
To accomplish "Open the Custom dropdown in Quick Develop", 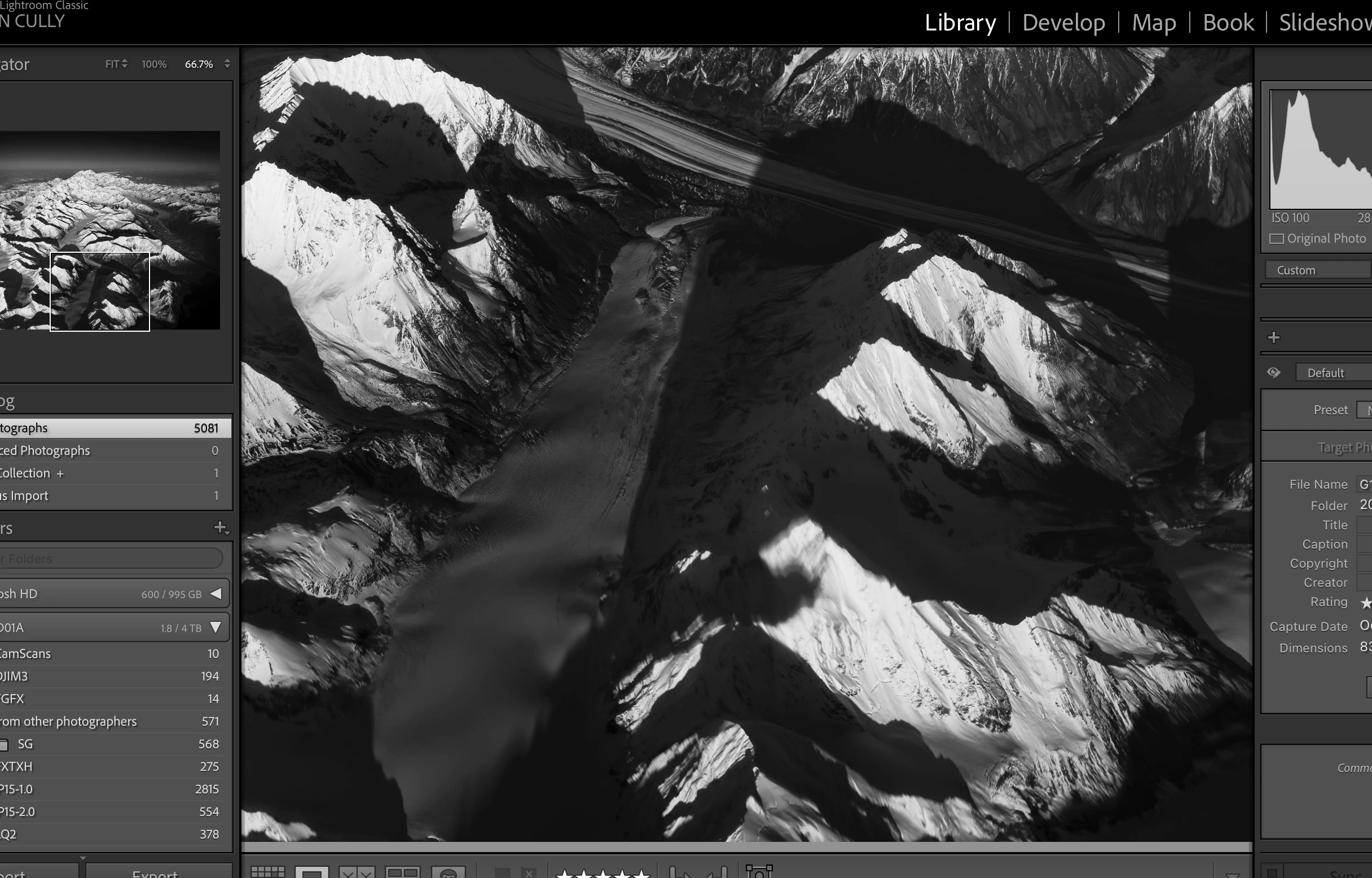I will click(1317, 270).
